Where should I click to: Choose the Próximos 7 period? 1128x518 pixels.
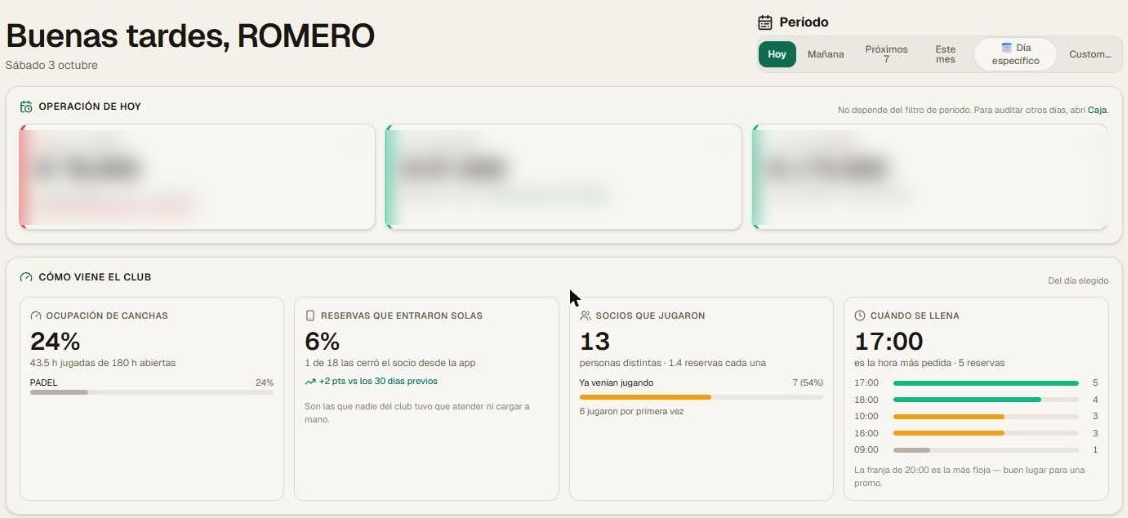(x=886, y=54)
